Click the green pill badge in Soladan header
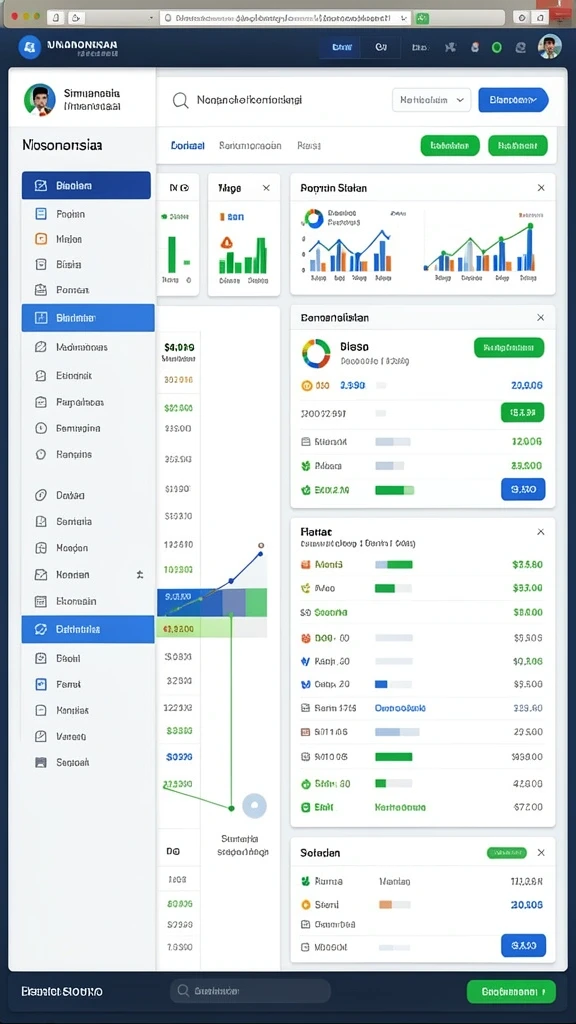Viewport: 576px width, 1024px height. (507, 853)
